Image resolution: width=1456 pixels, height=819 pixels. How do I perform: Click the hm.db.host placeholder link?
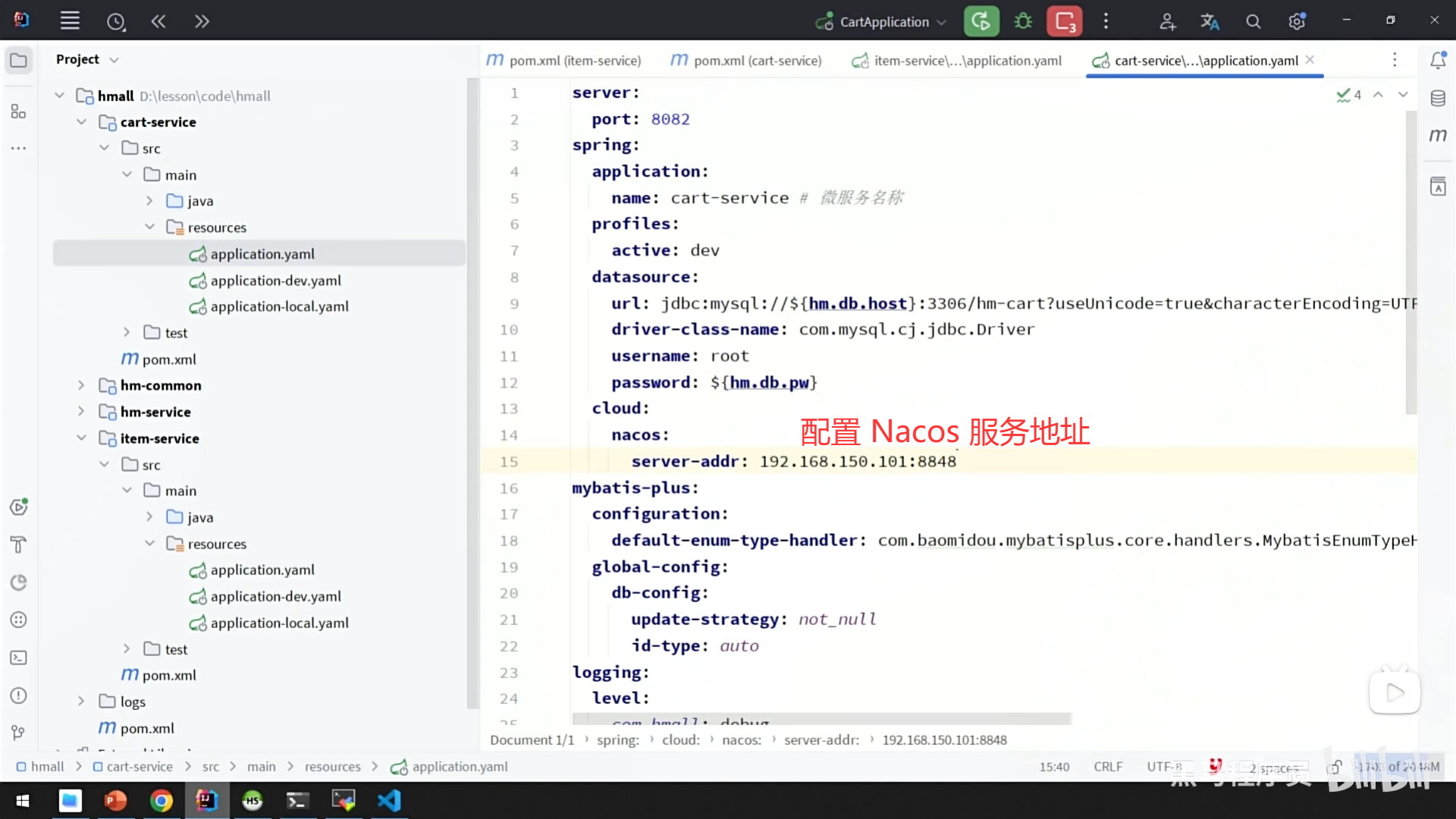858,303
